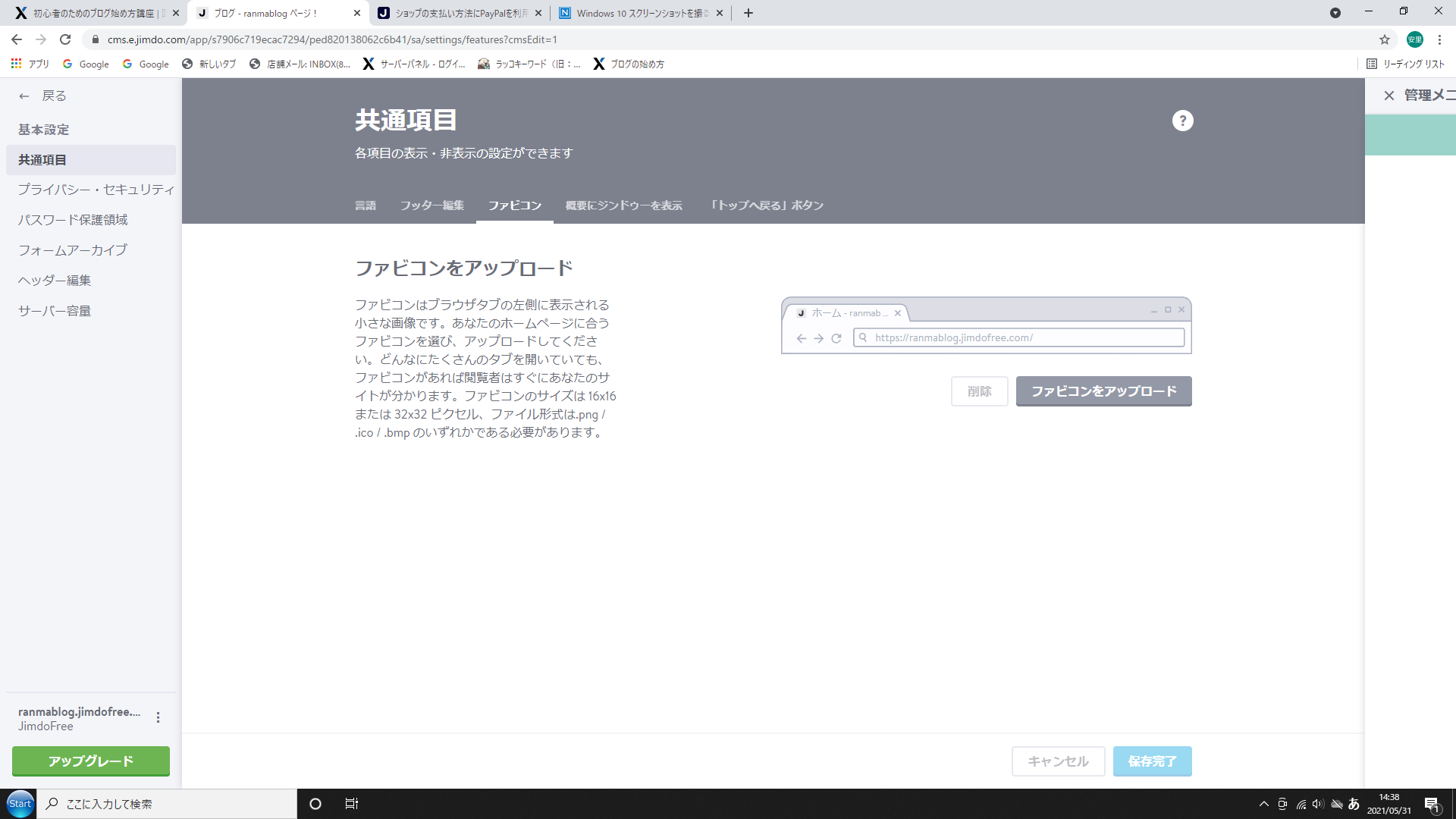Open the アプリ apps shortcut in bookmarks

click(30, 64)
